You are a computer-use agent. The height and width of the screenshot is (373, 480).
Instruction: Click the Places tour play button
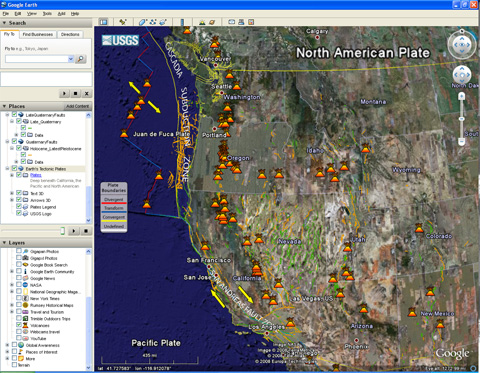coord(74,231)
